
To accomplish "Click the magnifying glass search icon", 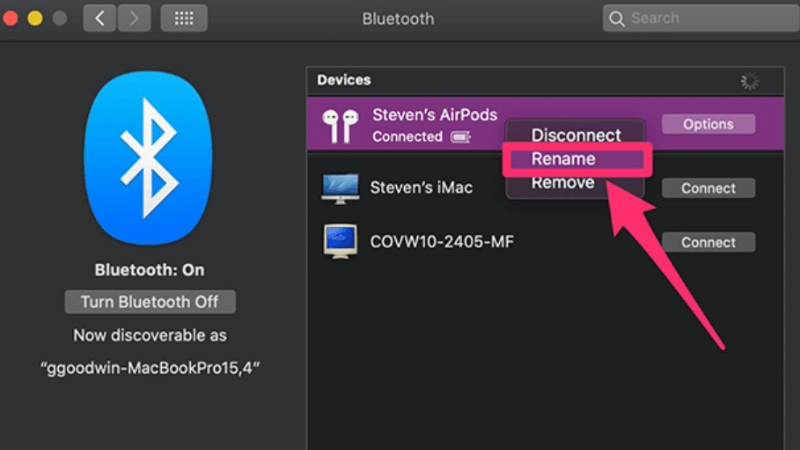I will pos(617,18).
